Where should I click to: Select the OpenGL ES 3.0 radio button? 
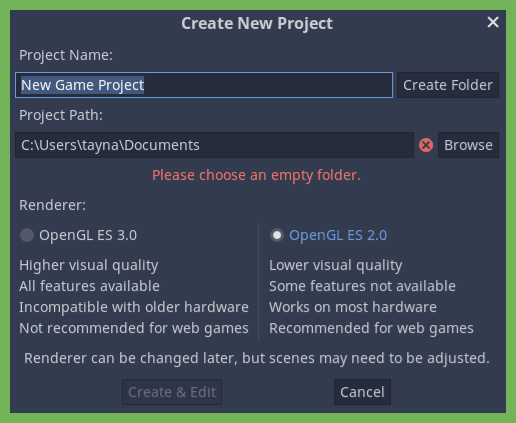pos(27,235)
